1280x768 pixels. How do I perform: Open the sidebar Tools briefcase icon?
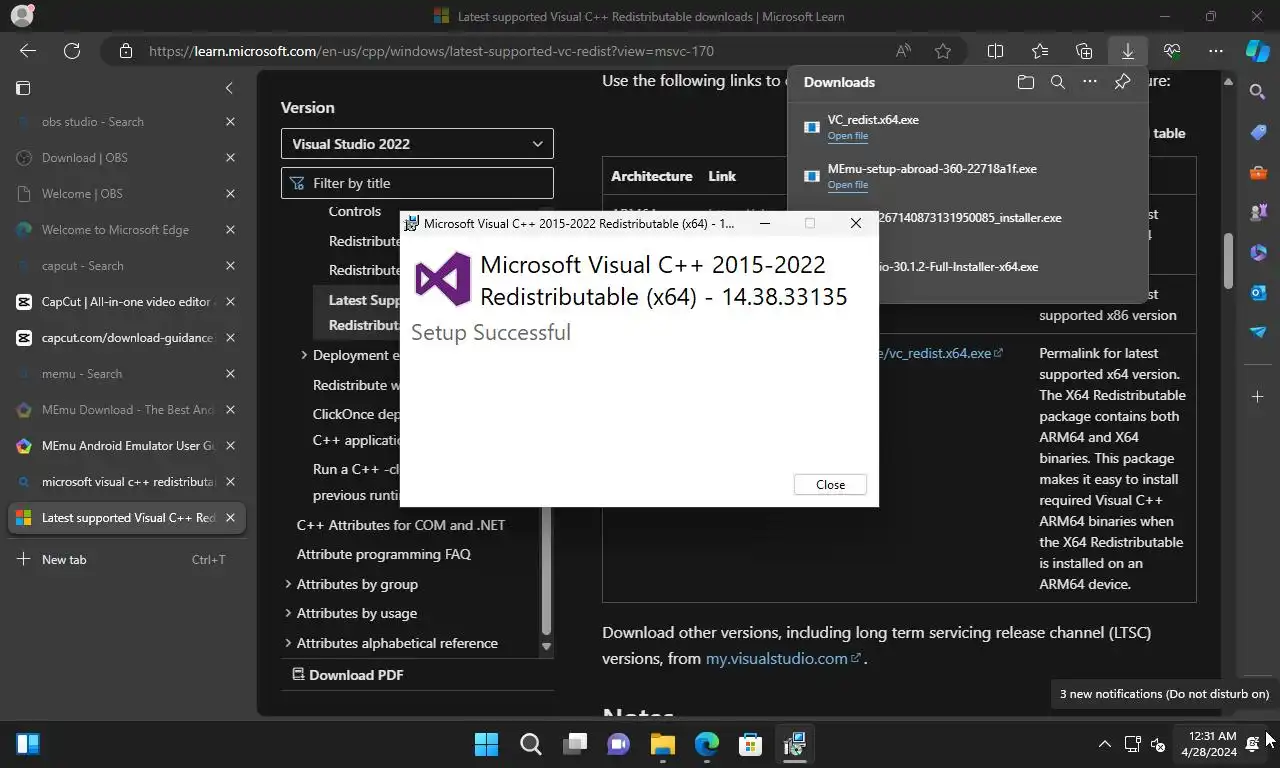1258,172
